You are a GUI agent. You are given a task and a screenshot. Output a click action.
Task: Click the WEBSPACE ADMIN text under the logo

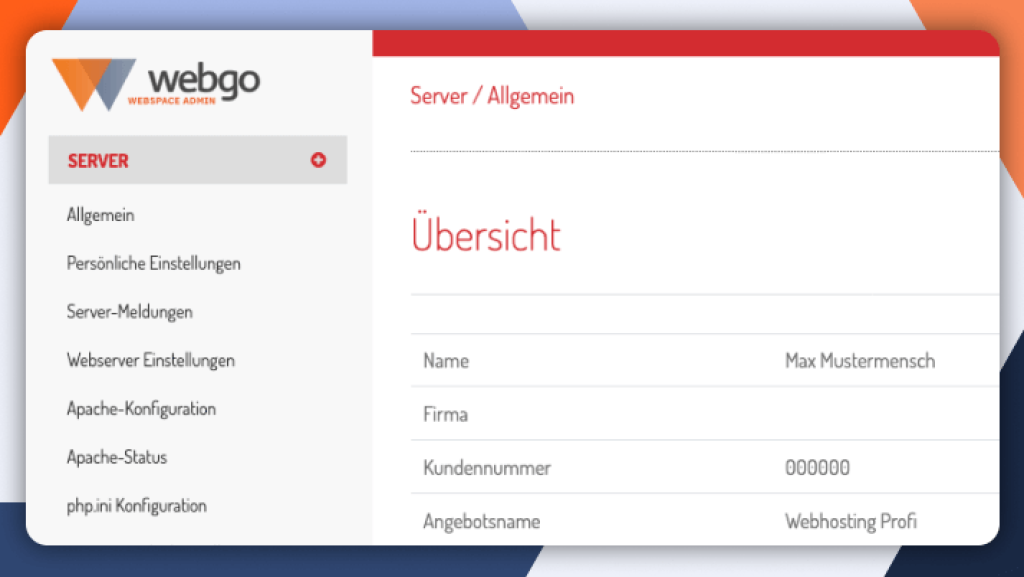[x=172, y=100]
